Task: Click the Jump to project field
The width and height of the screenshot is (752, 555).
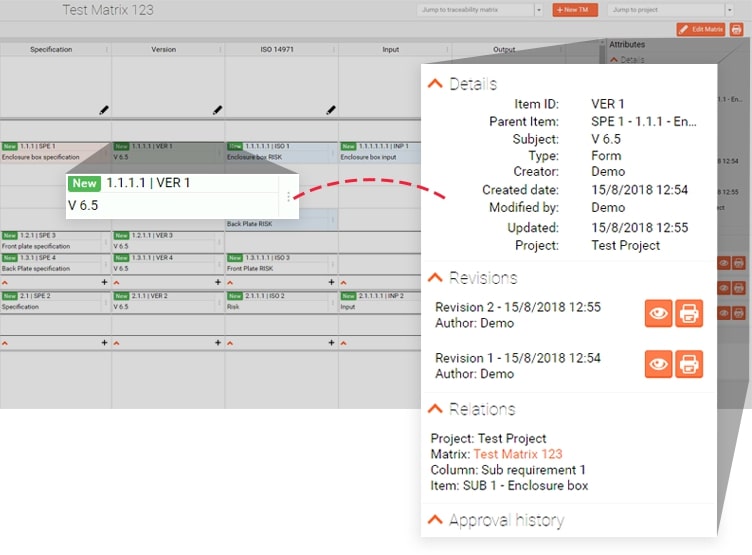Action: pos(666,10)
